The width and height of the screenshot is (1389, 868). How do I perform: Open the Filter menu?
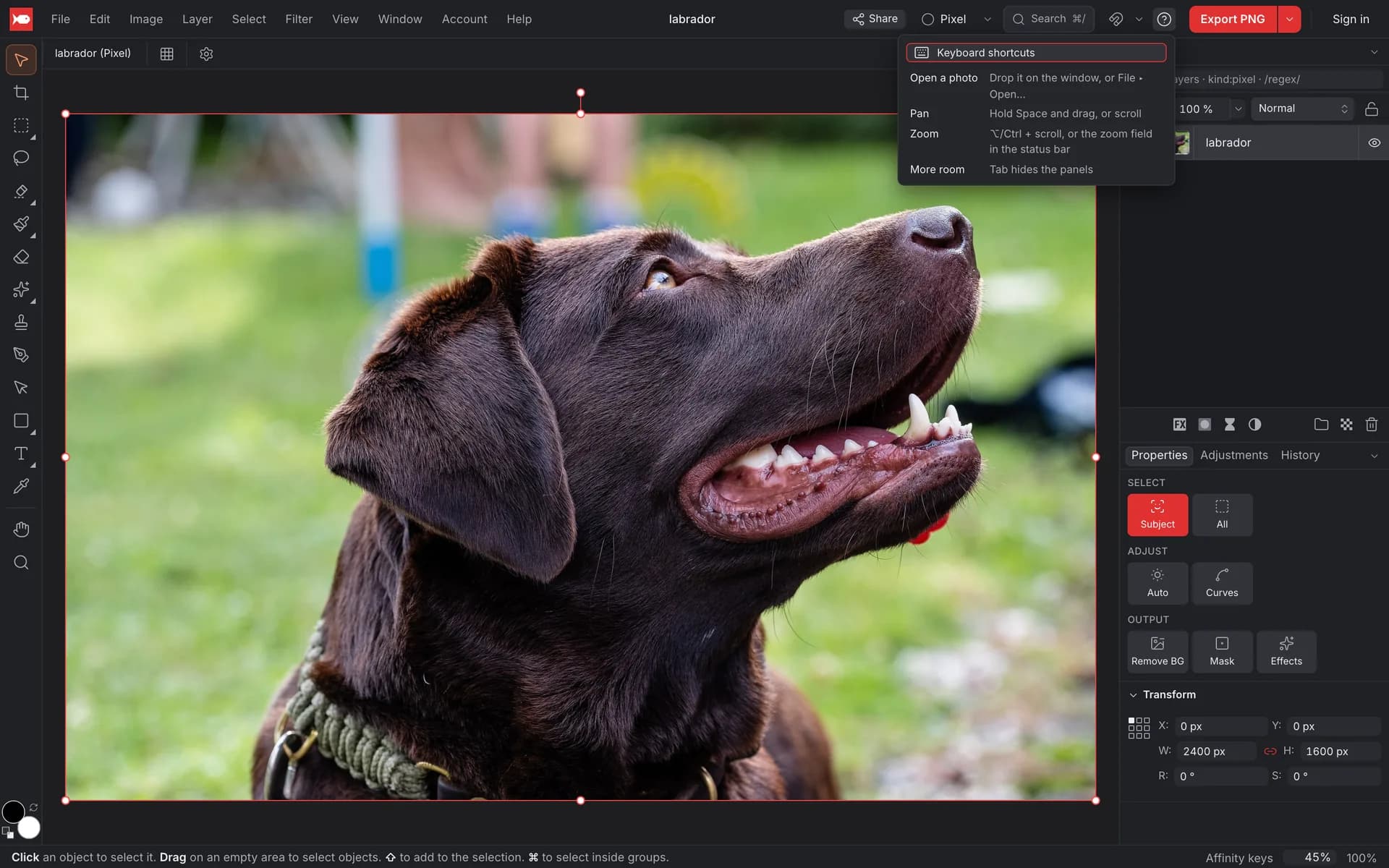[x=299, y=19]
